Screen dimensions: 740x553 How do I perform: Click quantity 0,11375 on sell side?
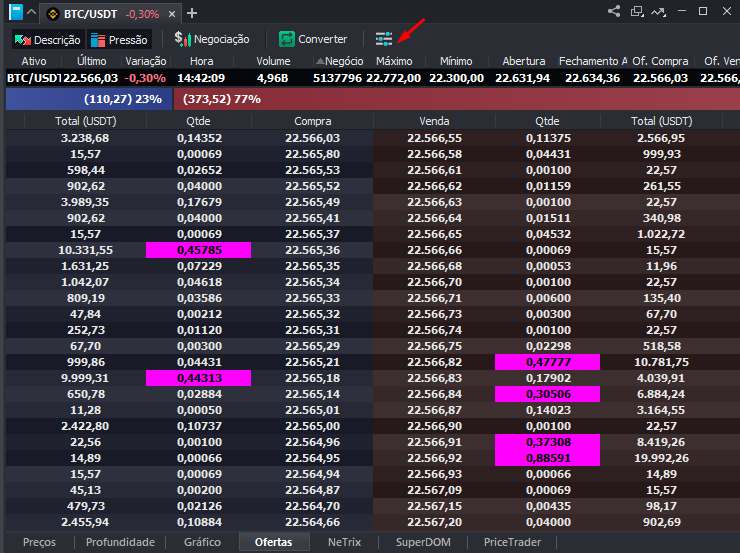point(548,138)
